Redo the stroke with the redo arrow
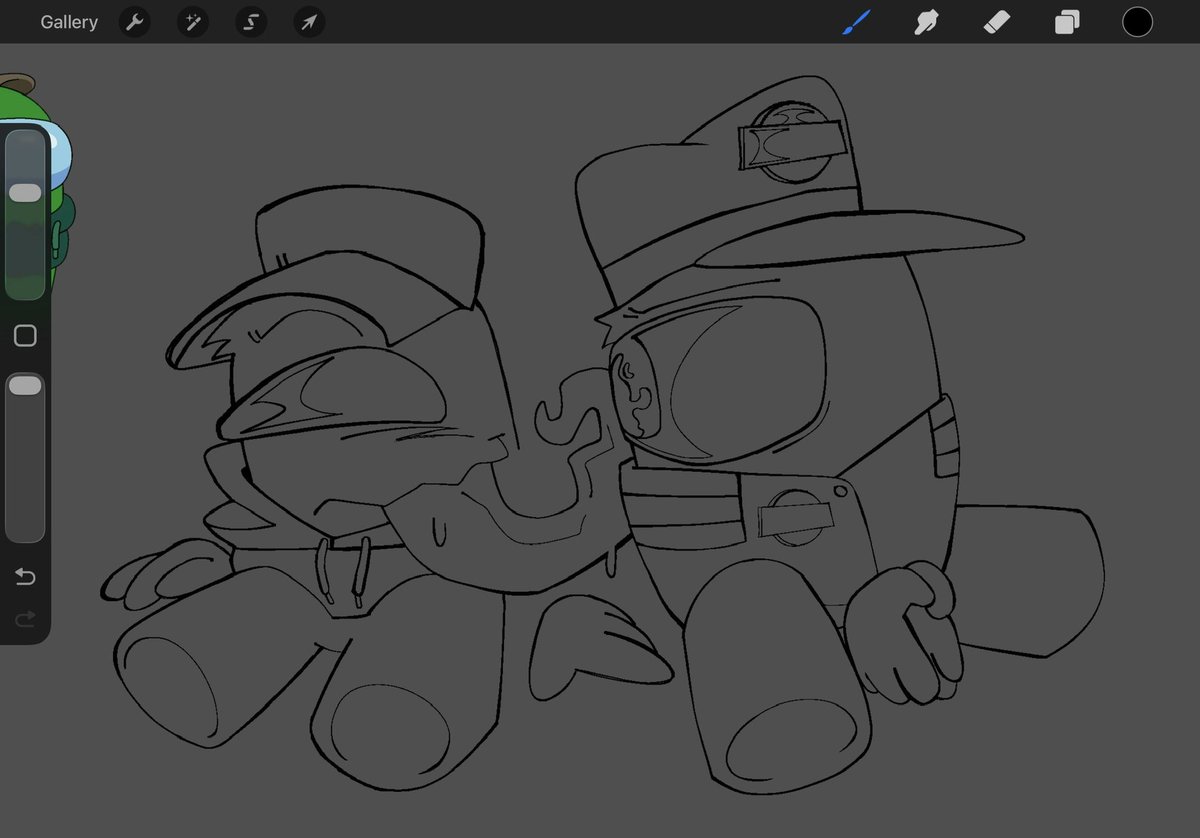Viewport: 1200px width, 838px height. pyautogui.click(x=25, y=620)
